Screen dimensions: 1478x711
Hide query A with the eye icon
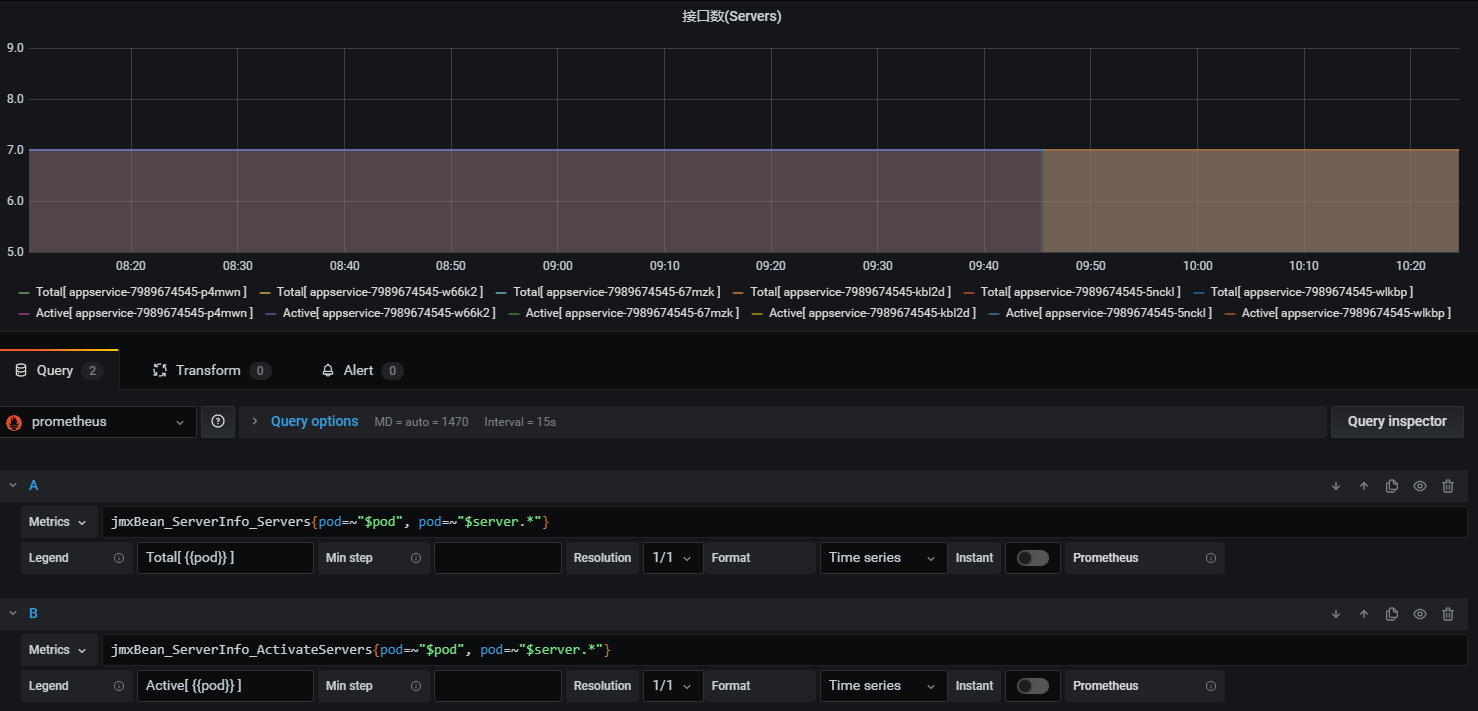click(x=1420, y=486)
